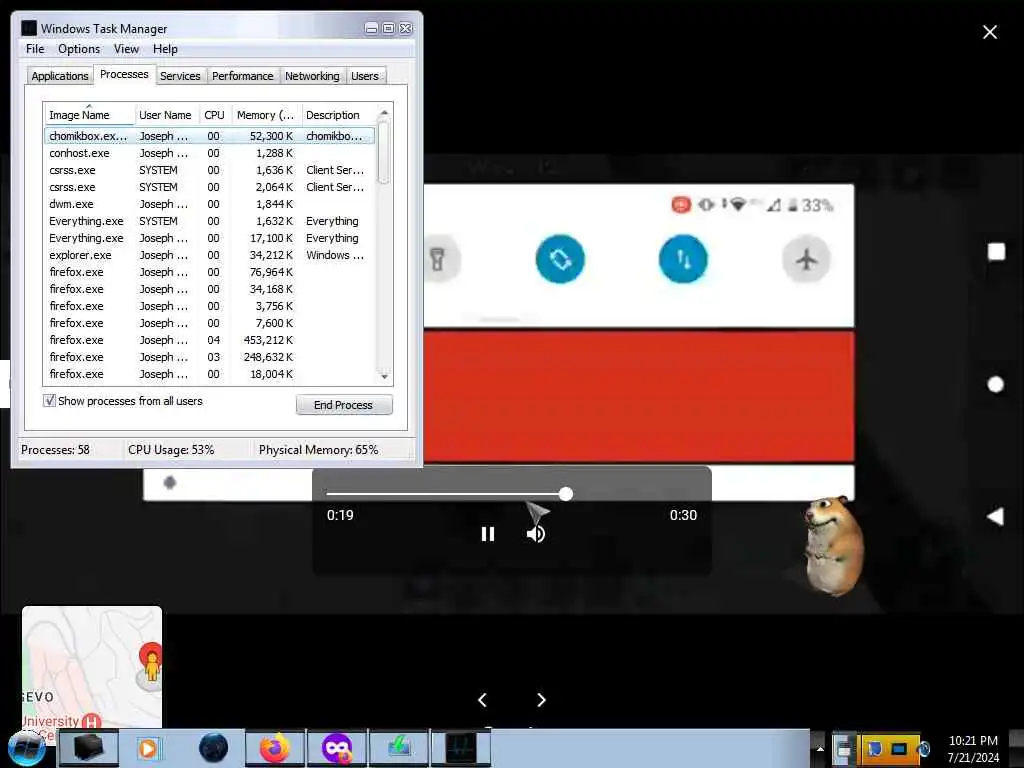Select the firefox.exe row using 248,632 K
This screenshot has width=1024, height=768.
[210, 357]
